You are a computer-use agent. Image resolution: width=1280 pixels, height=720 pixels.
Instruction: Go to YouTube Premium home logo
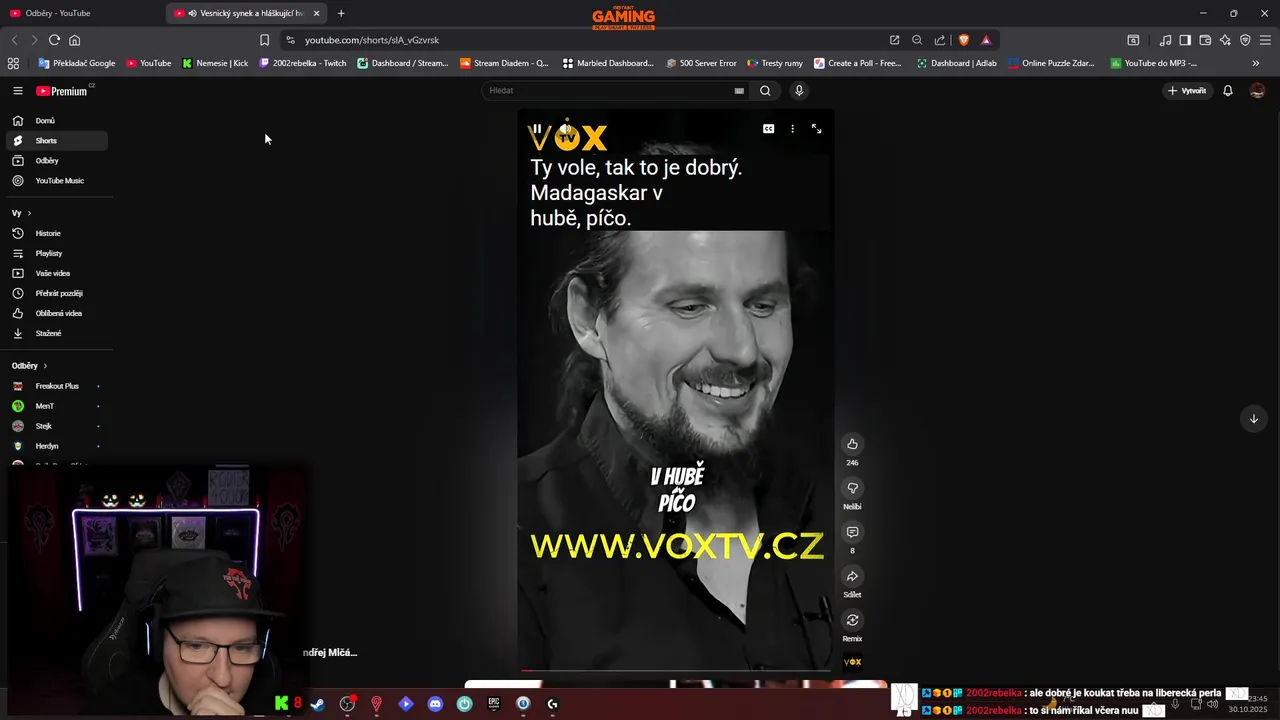62,91
